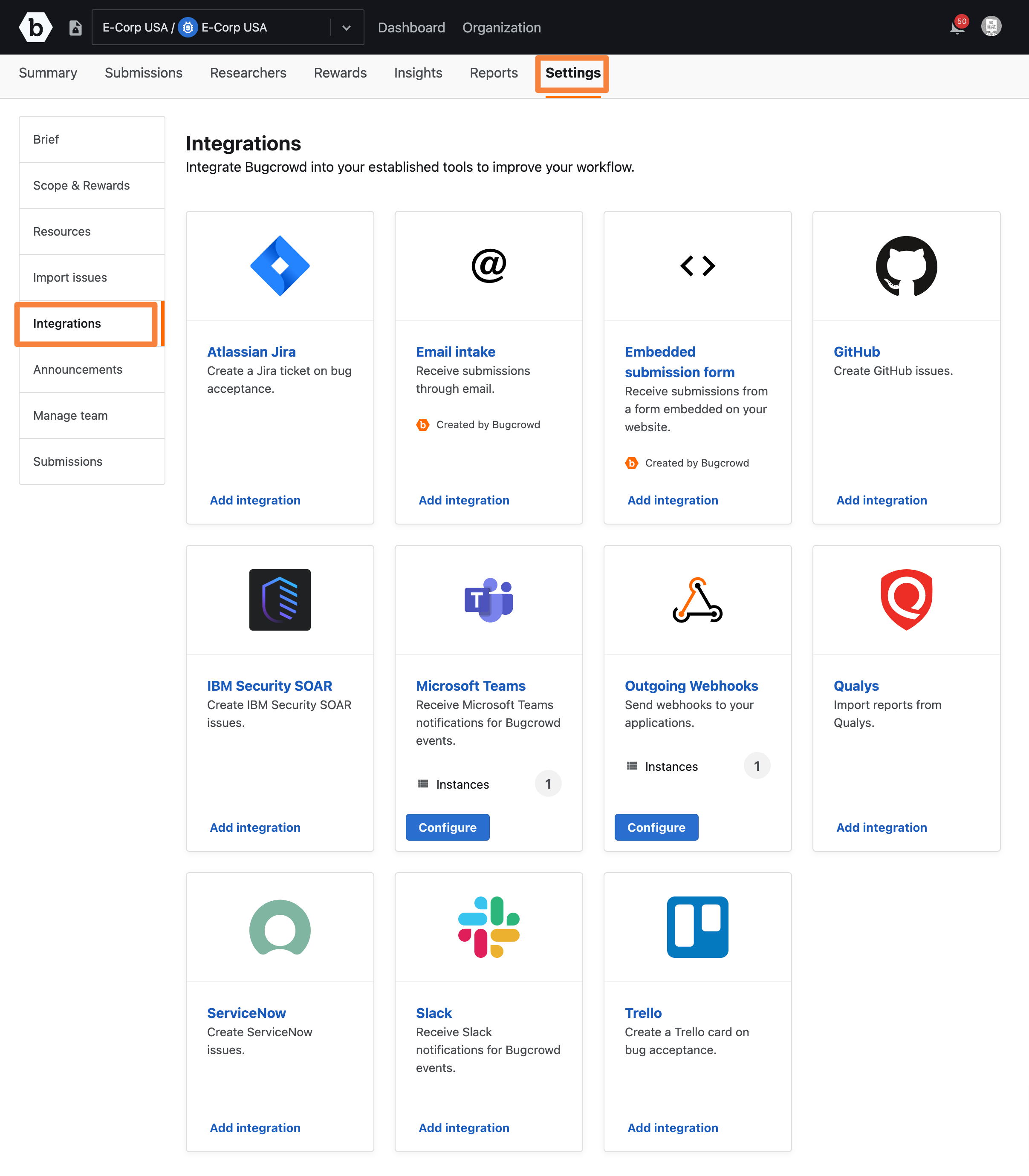Click the Embedded submission form title link
Viewport: 1029px width, 1176px height.
coord(679,362)
